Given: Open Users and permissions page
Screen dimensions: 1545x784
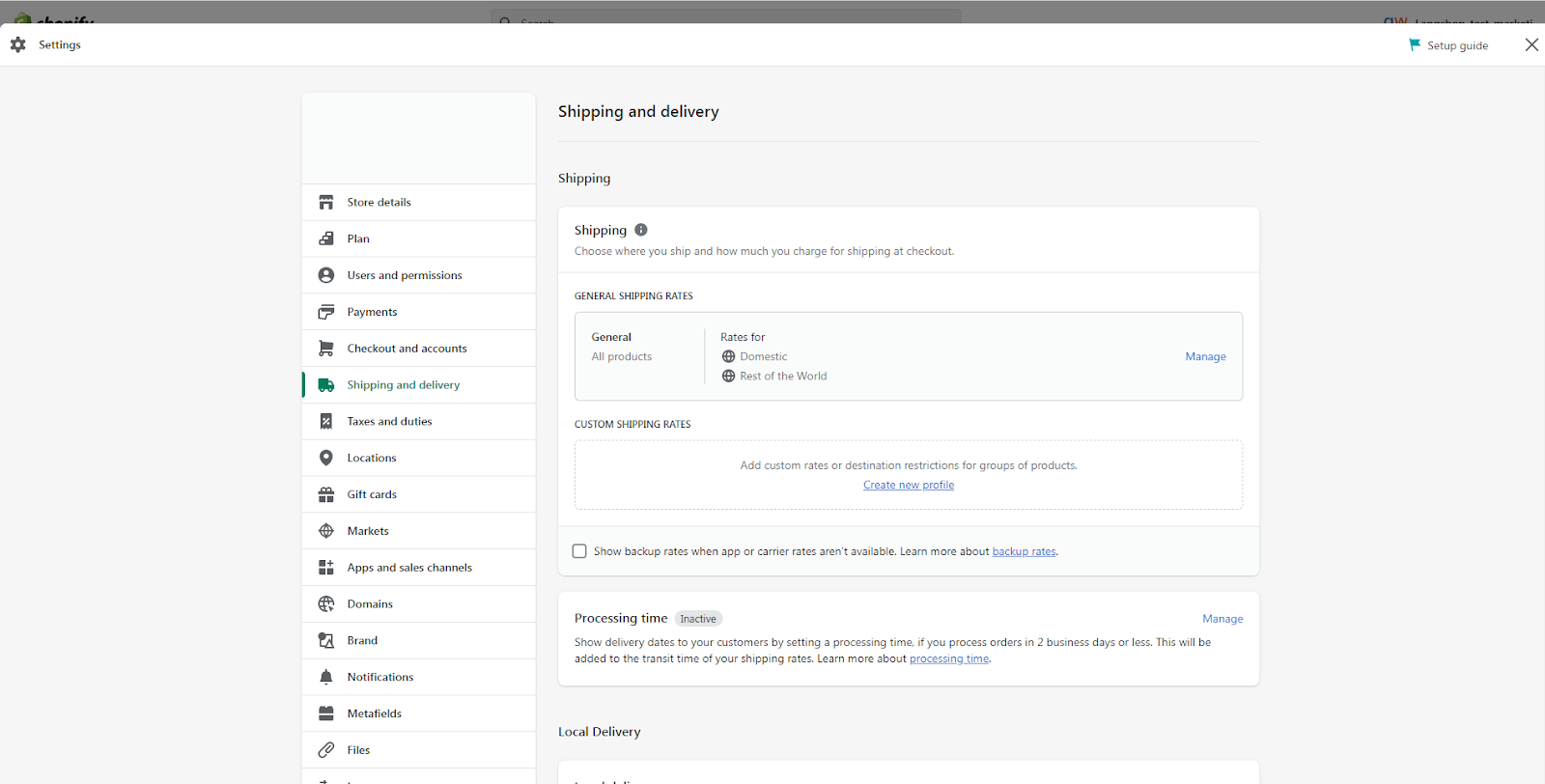Looking at the screenshot, I should 419,275.
